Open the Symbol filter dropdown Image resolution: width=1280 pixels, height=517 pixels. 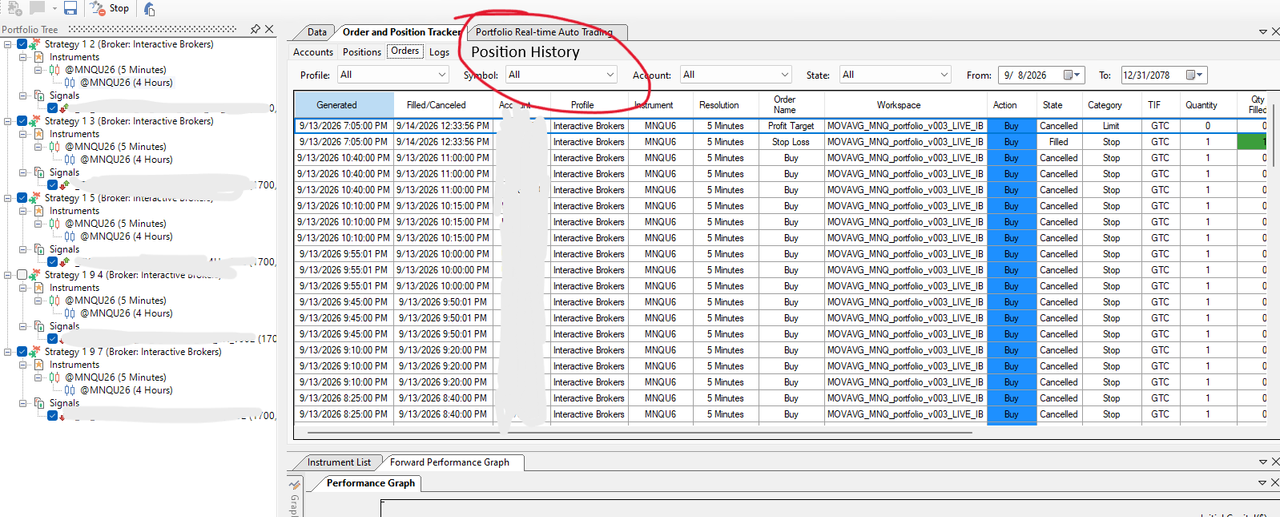click(561, 74)
